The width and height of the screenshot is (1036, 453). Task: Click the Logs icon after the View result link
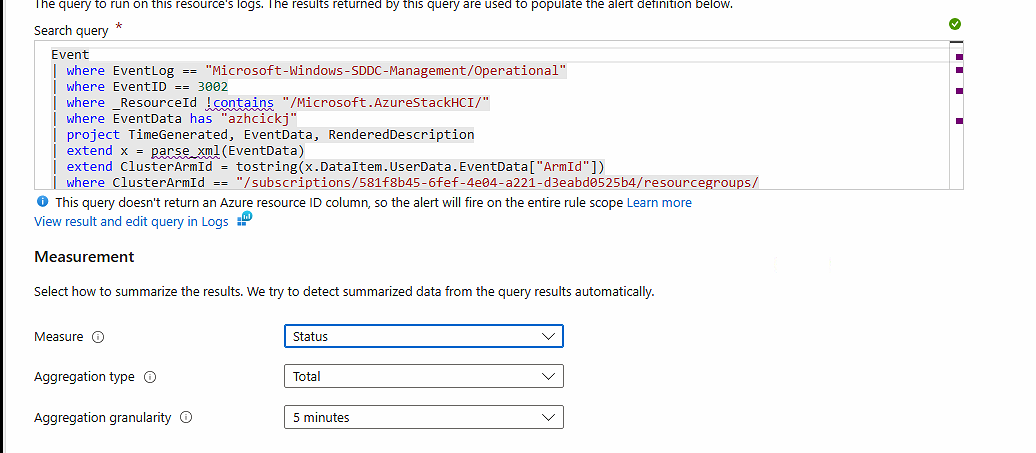point(244,221)
